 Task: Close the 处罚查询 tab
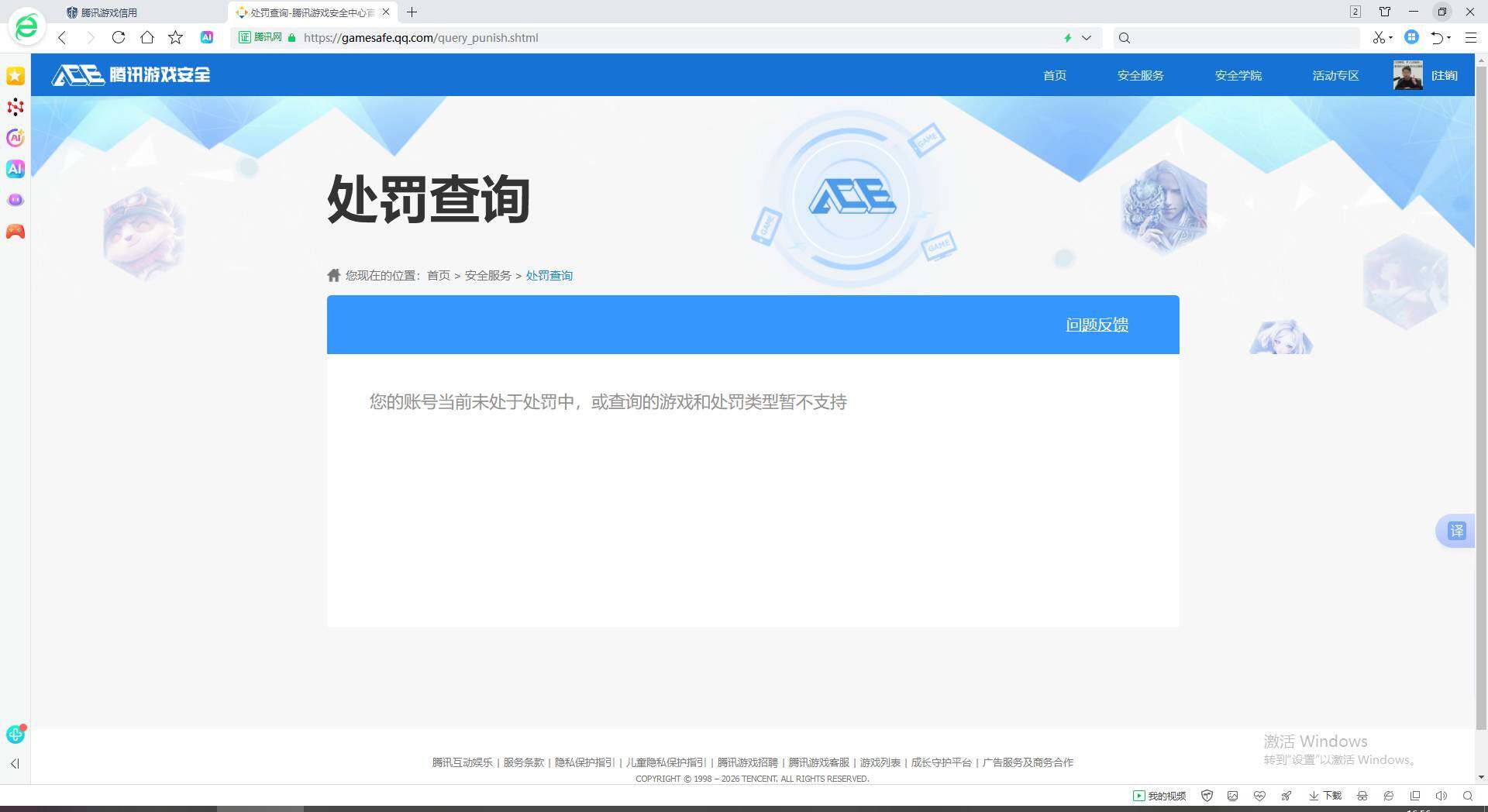(386, 12)
